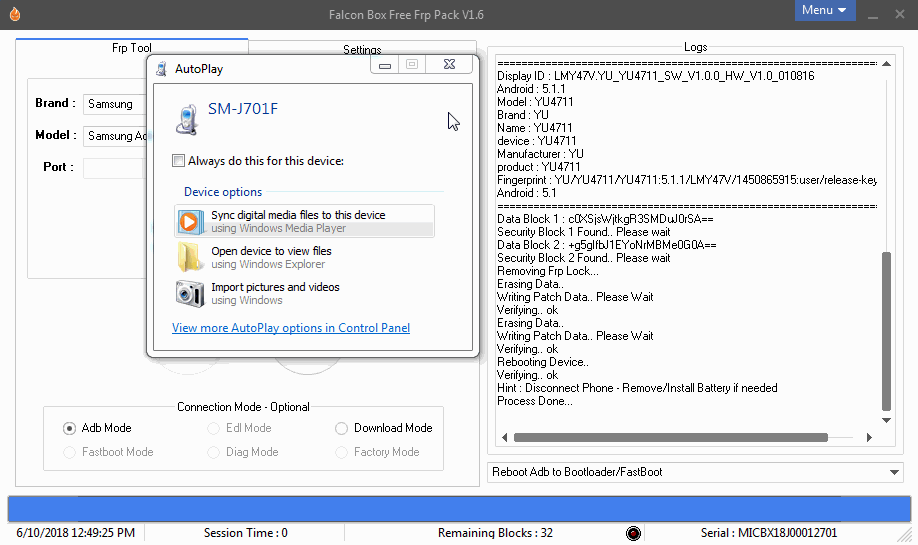
Task: Click the Fingerprint log line
Action: (x=687, y=180)
